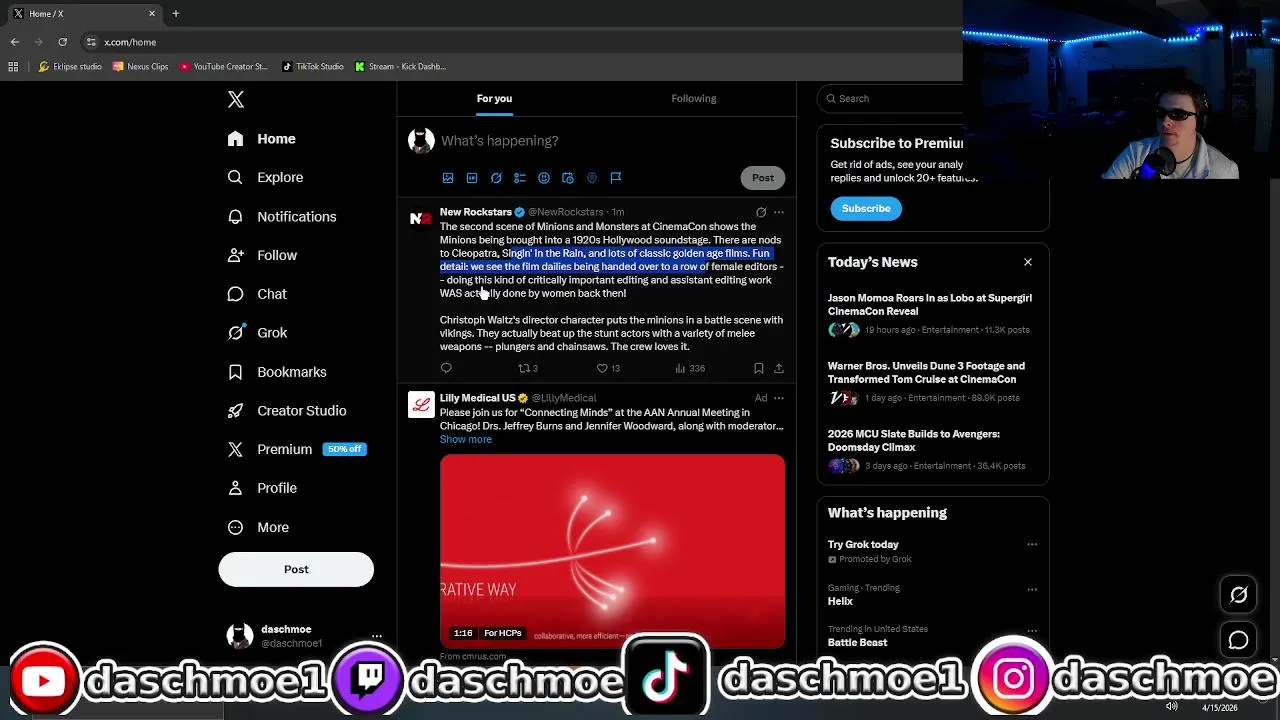Viewport: 1280px width, 720px height.
Task: Open Profile in the sidebar
Action: [262, 488]
